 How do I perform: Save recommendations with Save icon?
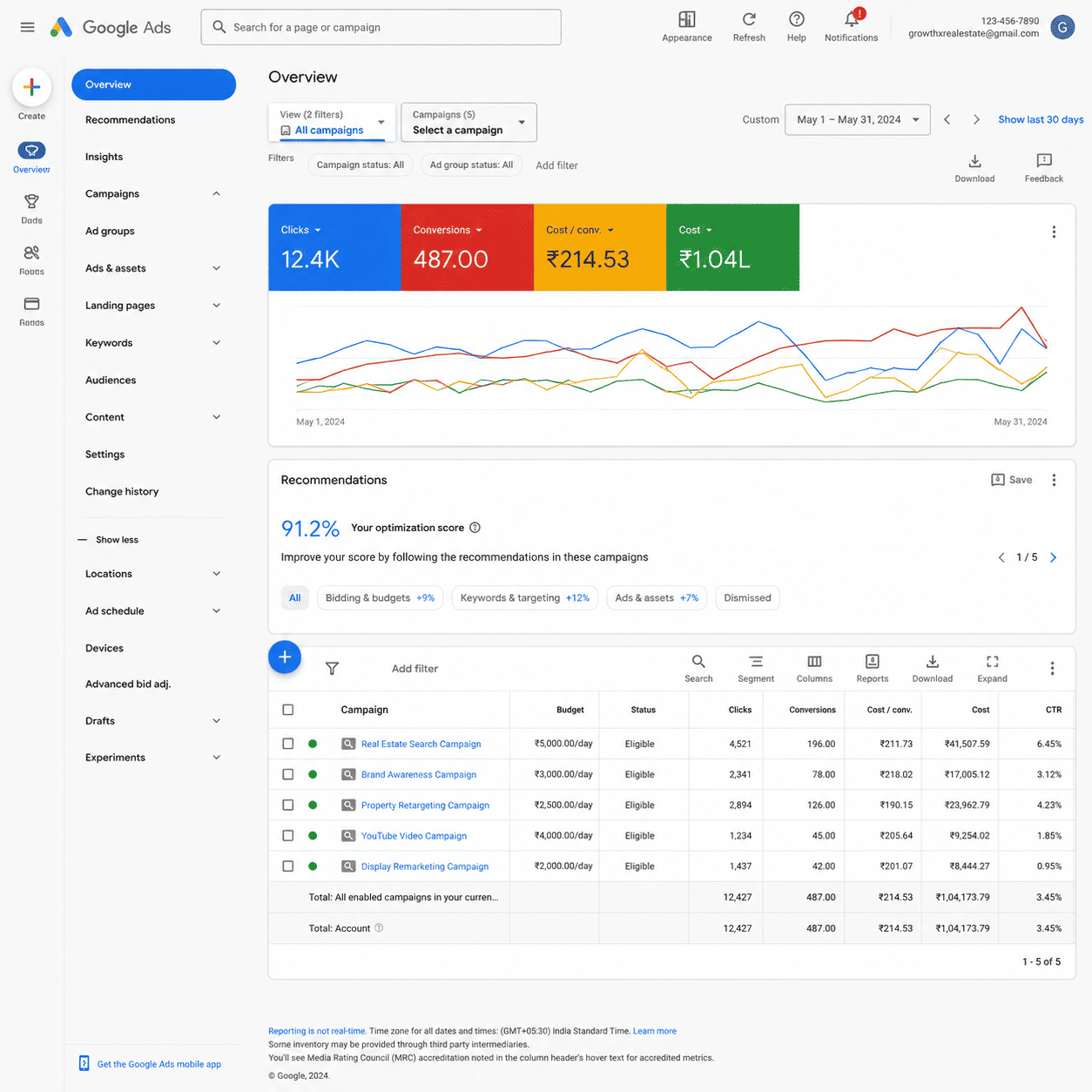(x=1012, y=480)
